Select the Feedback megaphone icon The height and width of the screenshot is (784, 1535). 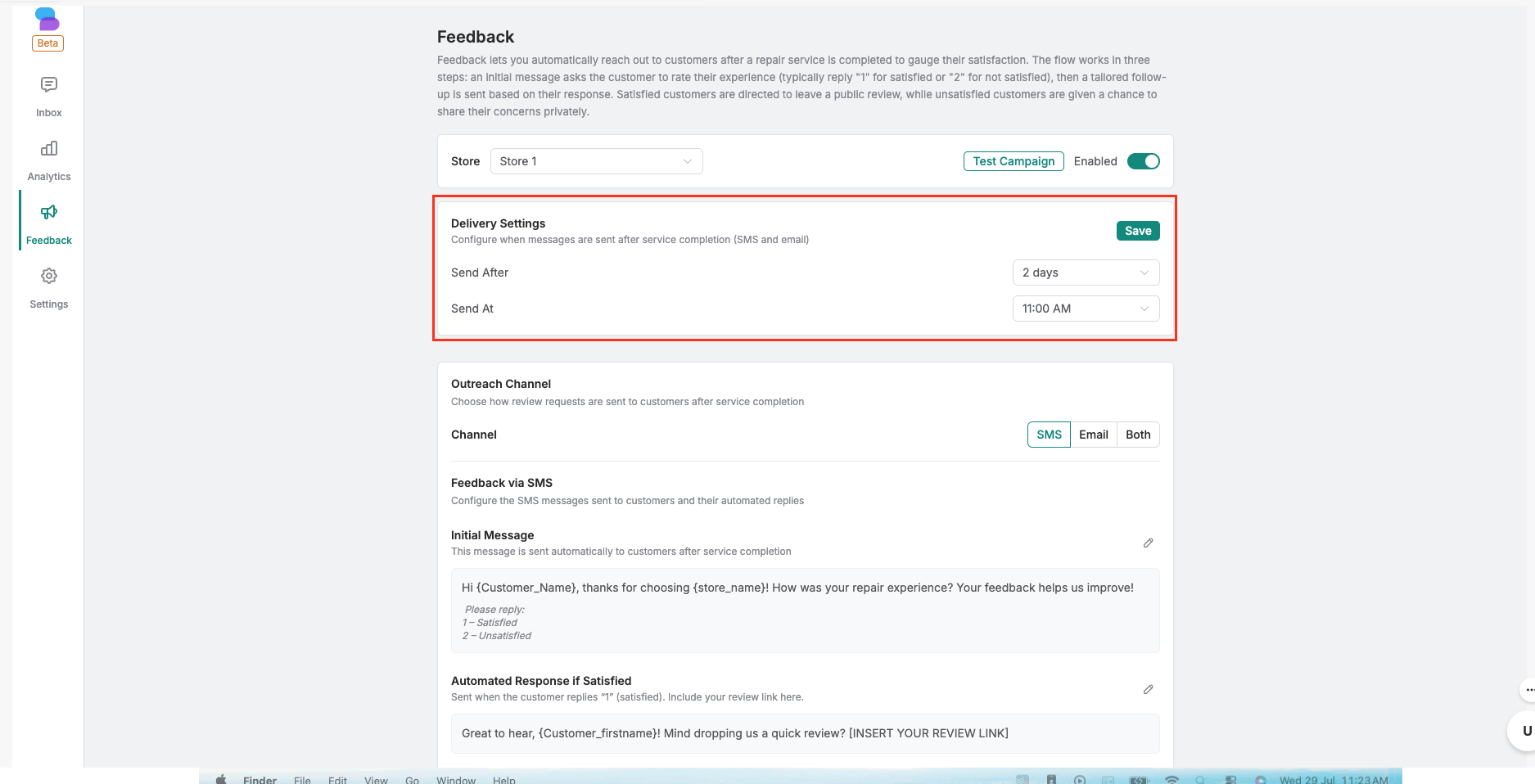pos(49,212)
